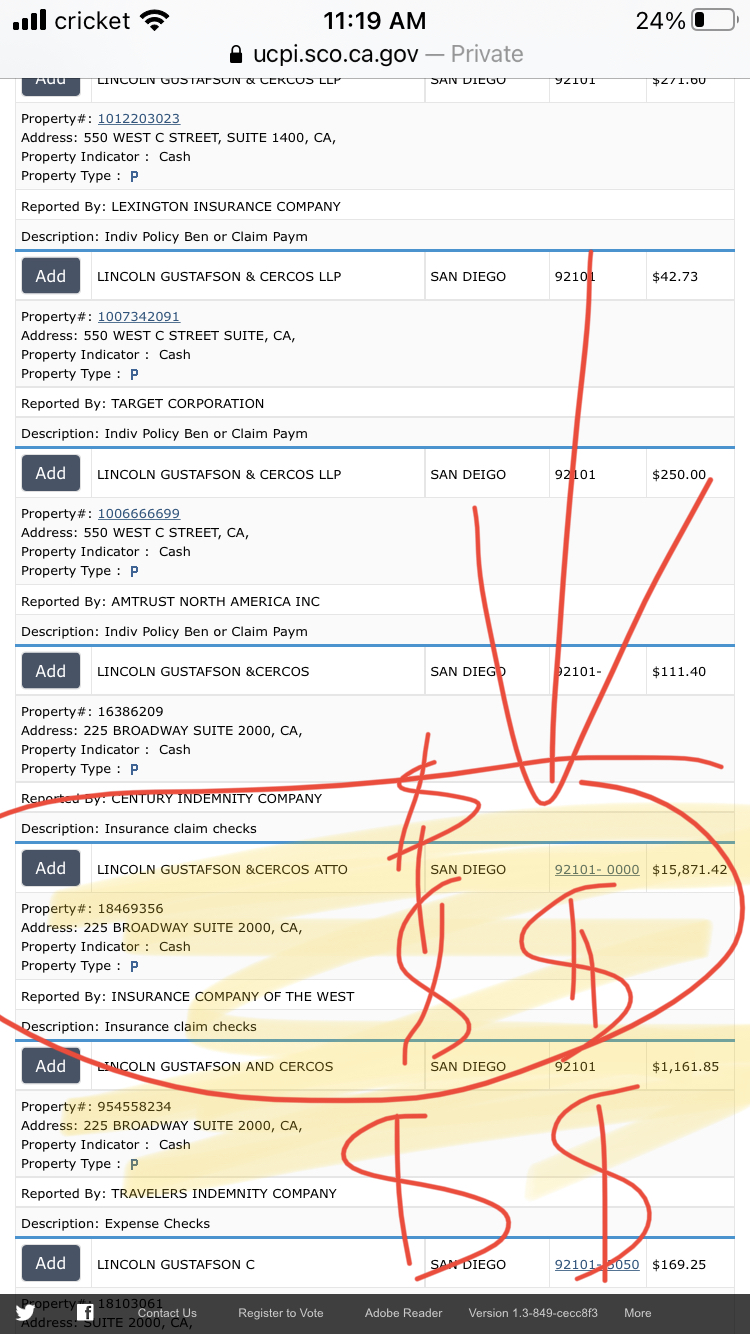Click LINCOLN GUSTAFSON AND CERCOS owner name
750x1334 pixels.
pos(215,1067)
